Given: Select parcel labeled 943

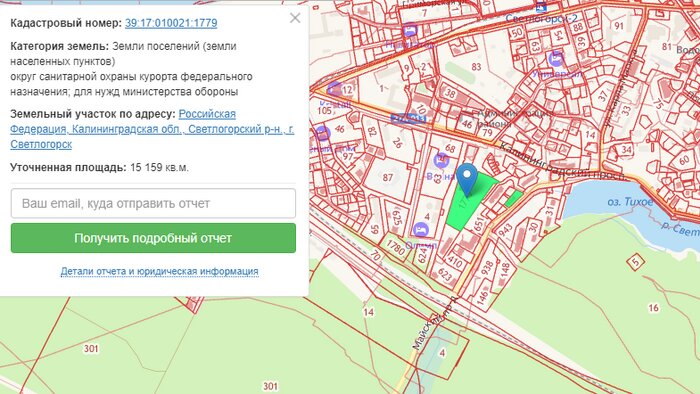Looking at the screenshot, I should (505, 230).
